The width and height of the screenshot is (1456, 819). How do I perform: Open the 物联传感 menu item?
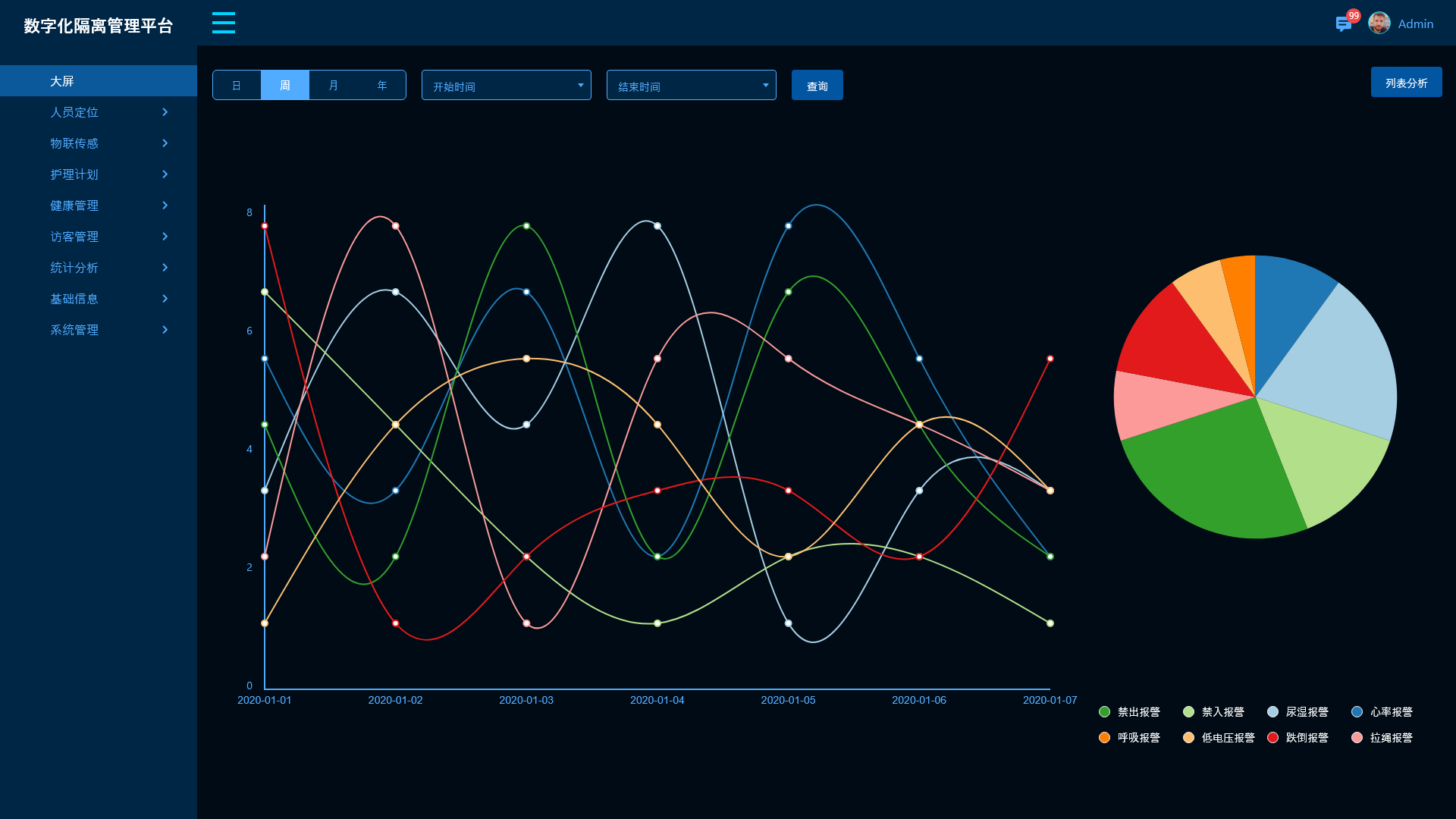pyautogui.click(x=99, y=143)
